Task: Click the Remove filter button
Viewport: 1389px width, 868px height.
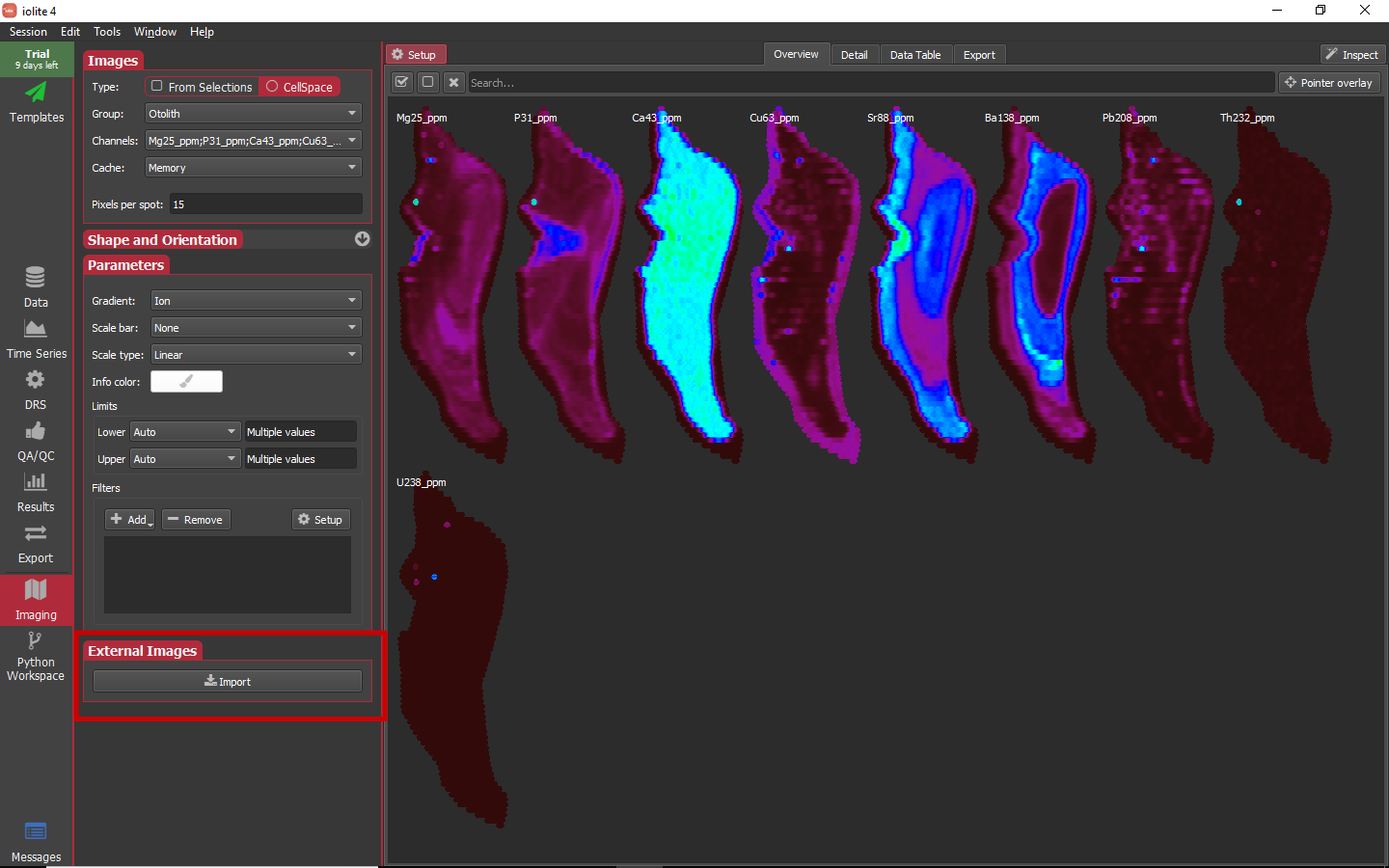Action: coord(196,520)
